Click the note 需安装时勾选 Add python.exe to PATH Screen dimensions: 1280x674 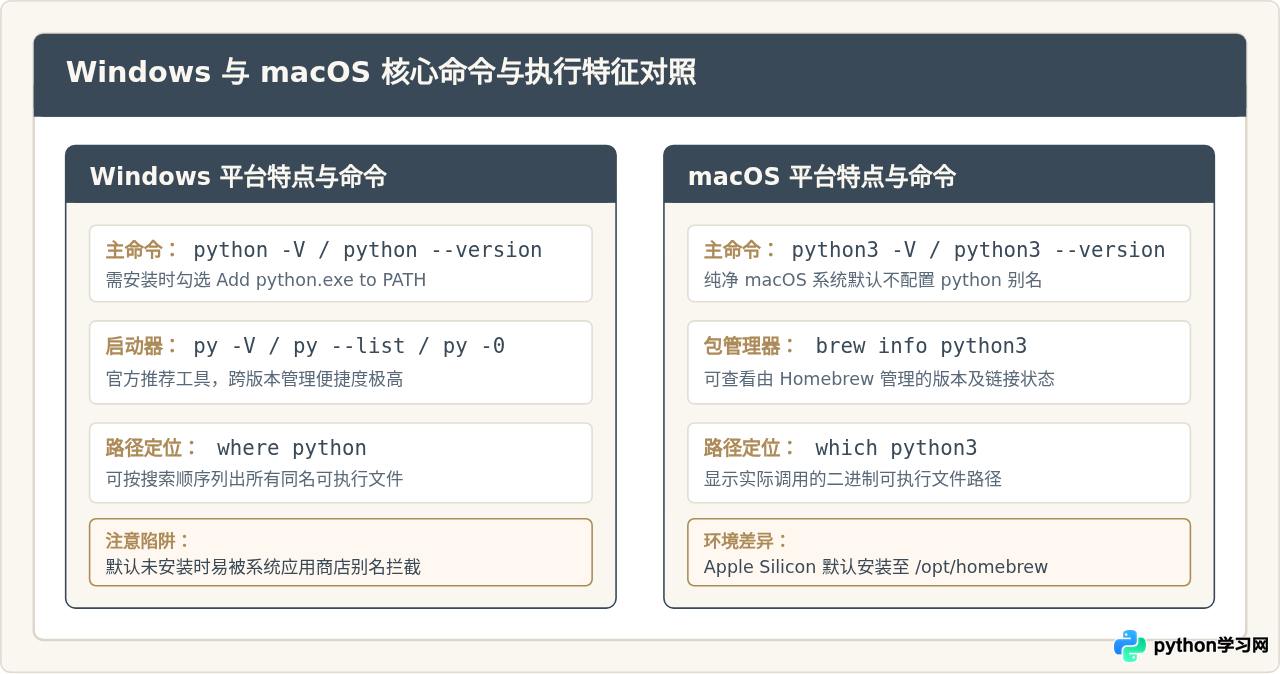click(266, 280)
